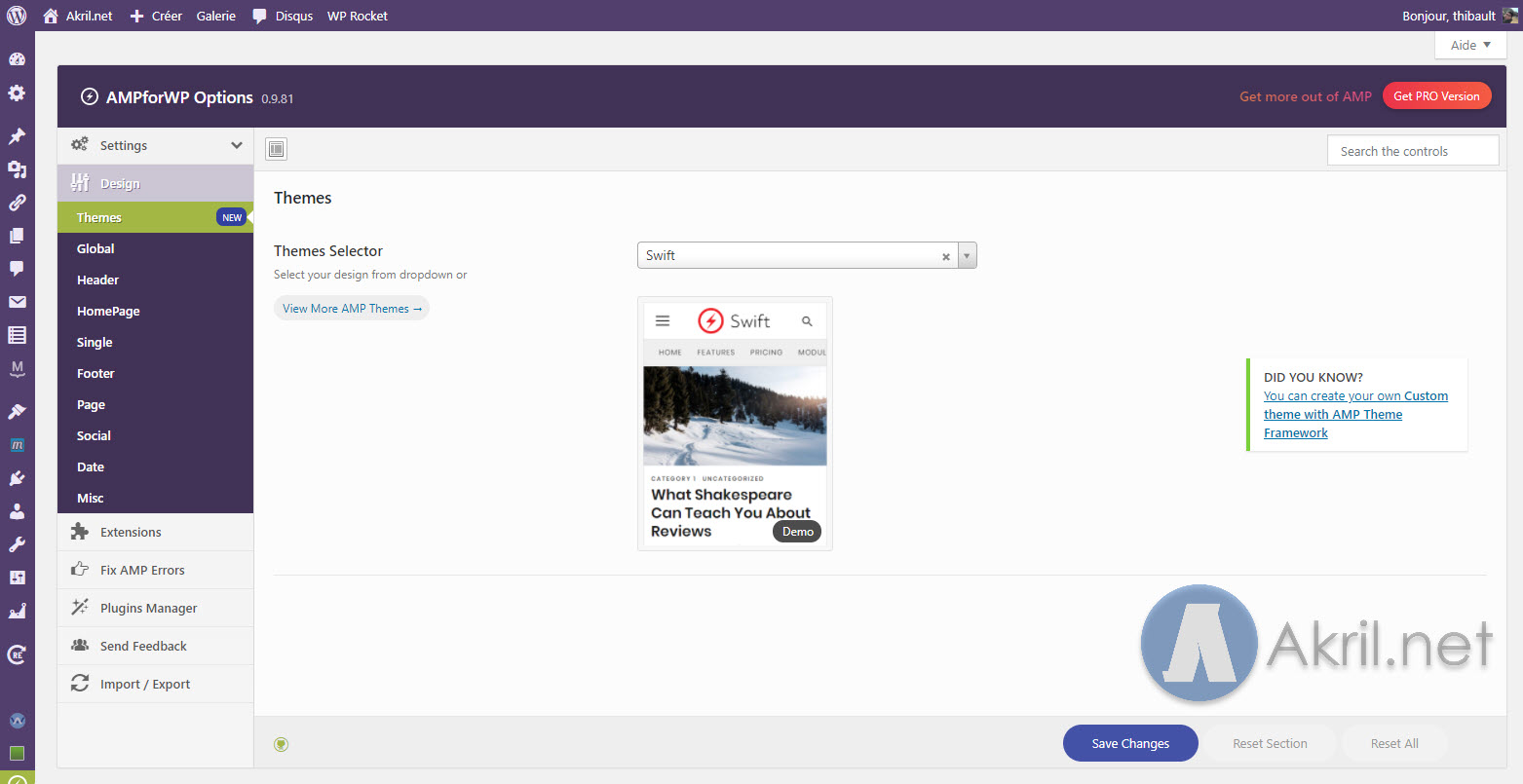Select Page in Design submenu
The height and width of the screenshot is (784, 1523).
(x=156, y=404)
